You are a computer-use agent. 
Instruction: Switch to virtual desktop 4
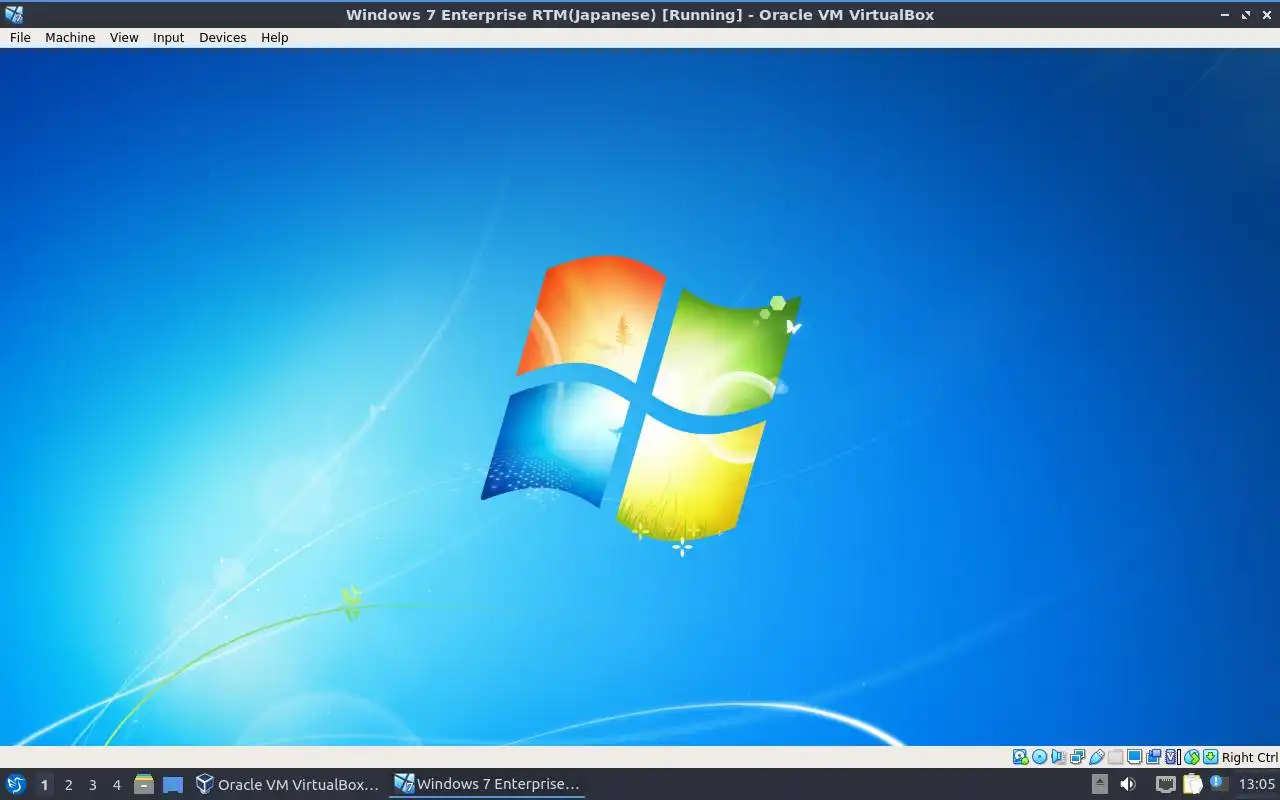116,784
